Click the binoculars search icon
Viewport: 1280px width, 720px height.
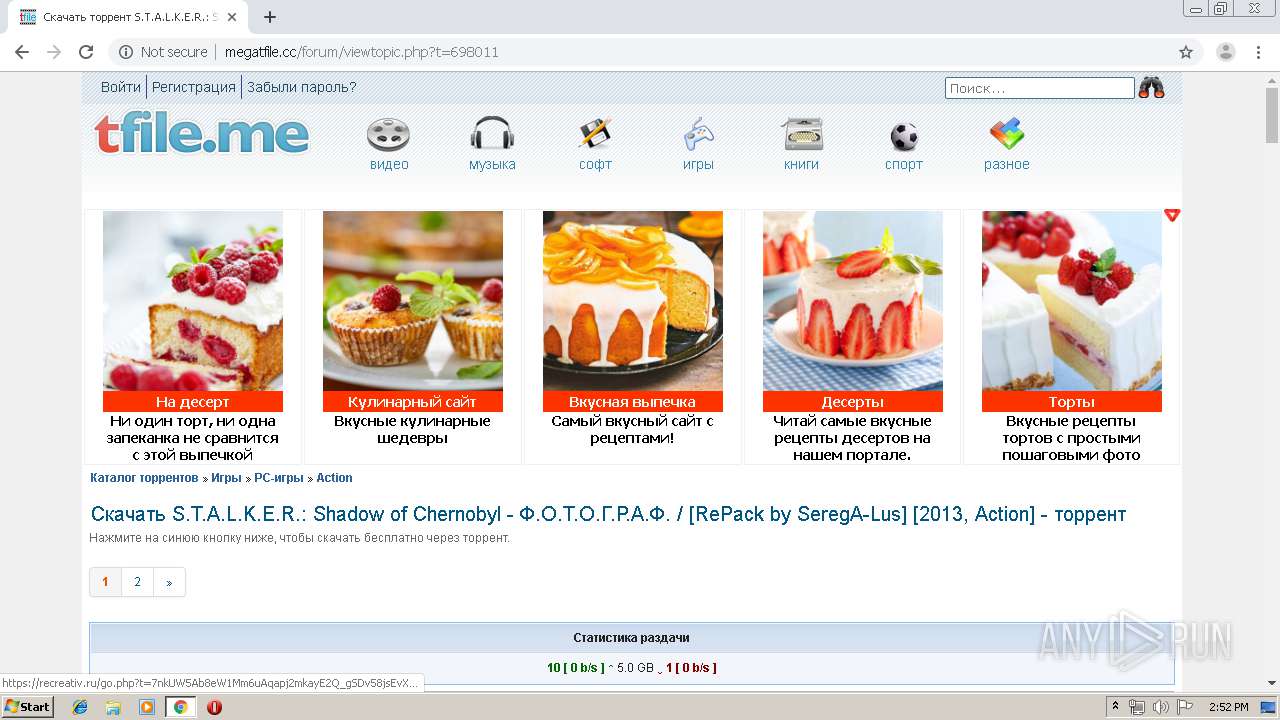[x=1151, y=88]
